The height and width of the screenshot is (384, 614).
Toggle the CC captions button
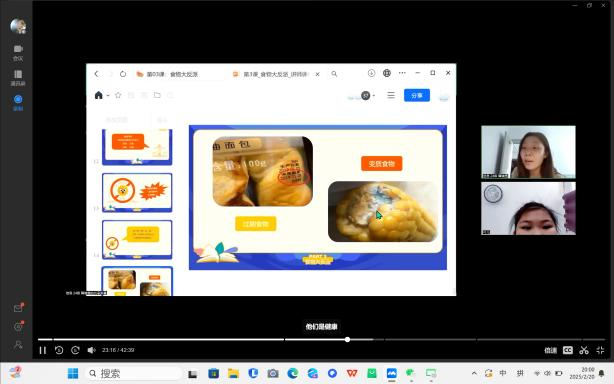tap(567, 350)
